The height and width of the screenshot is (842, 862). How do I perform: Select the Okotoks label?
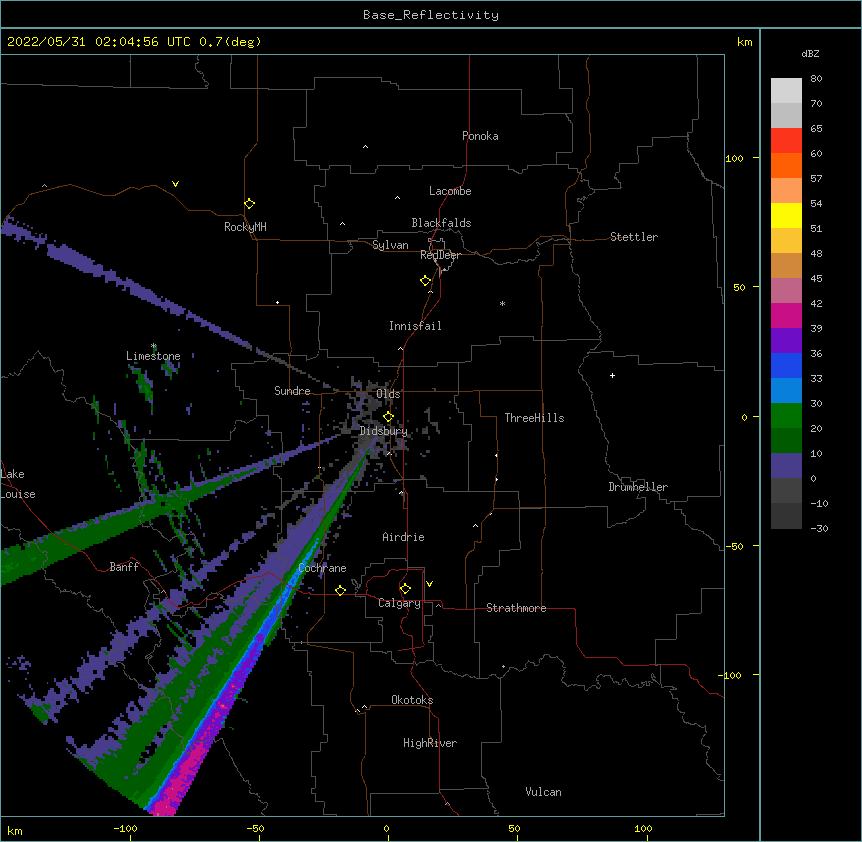pyautogui.click(x=412, y=700)
